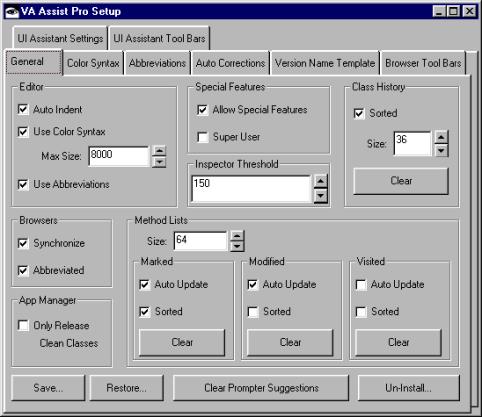Increment Inspector Threshold value
This screenshot has width=482, height=417.
(320, 181)
